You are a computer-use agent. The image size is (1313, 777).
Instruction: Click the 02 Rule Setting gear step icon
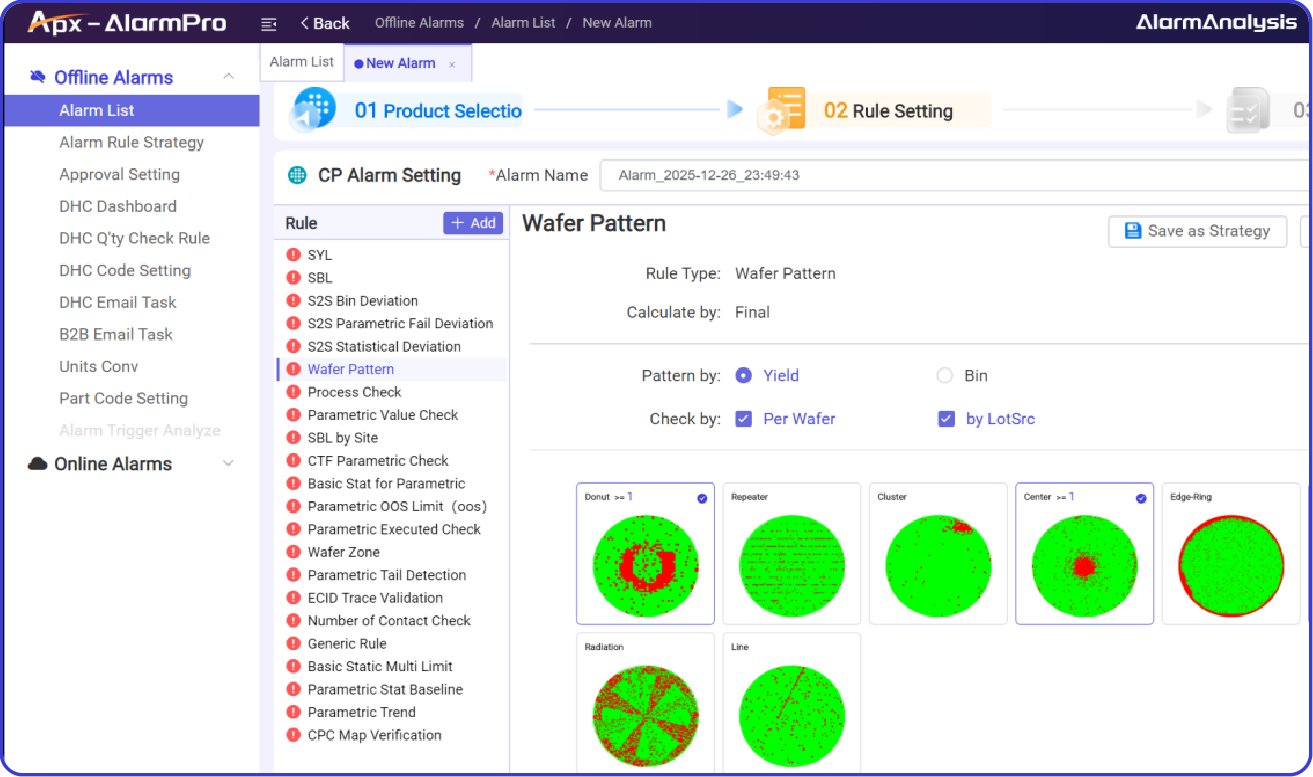click(783, 108)
